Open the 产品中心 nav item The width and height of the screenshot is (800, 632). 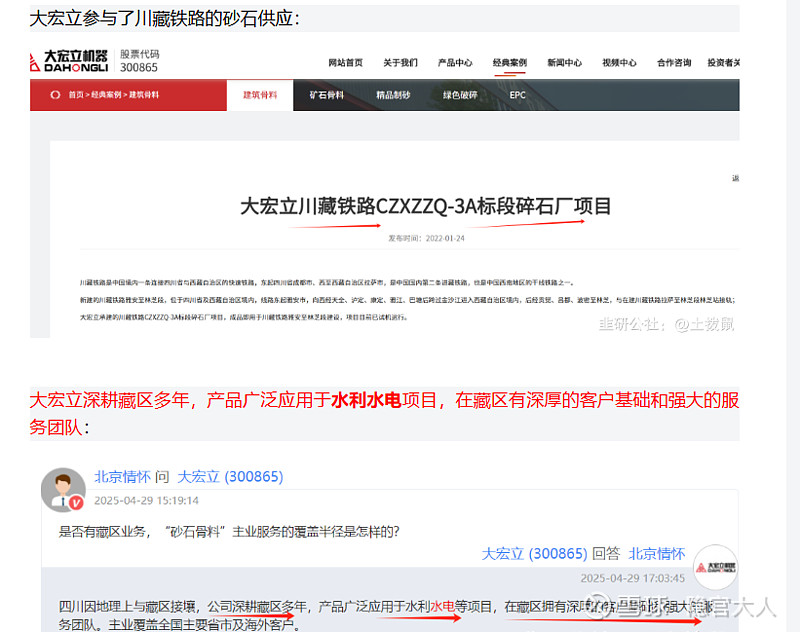point(455,63)
